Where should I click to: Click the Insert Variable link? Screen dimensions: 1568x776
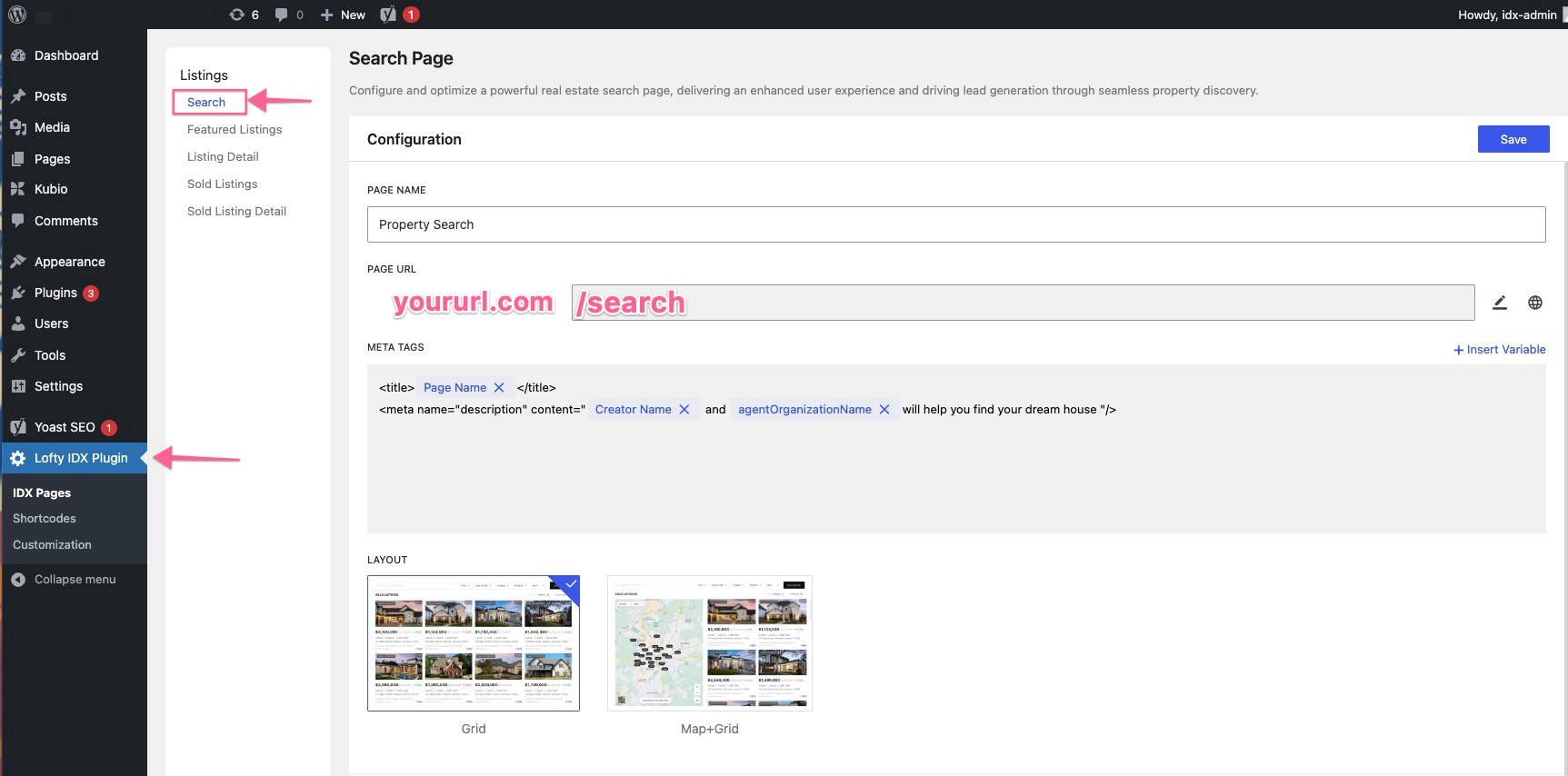1500,349
